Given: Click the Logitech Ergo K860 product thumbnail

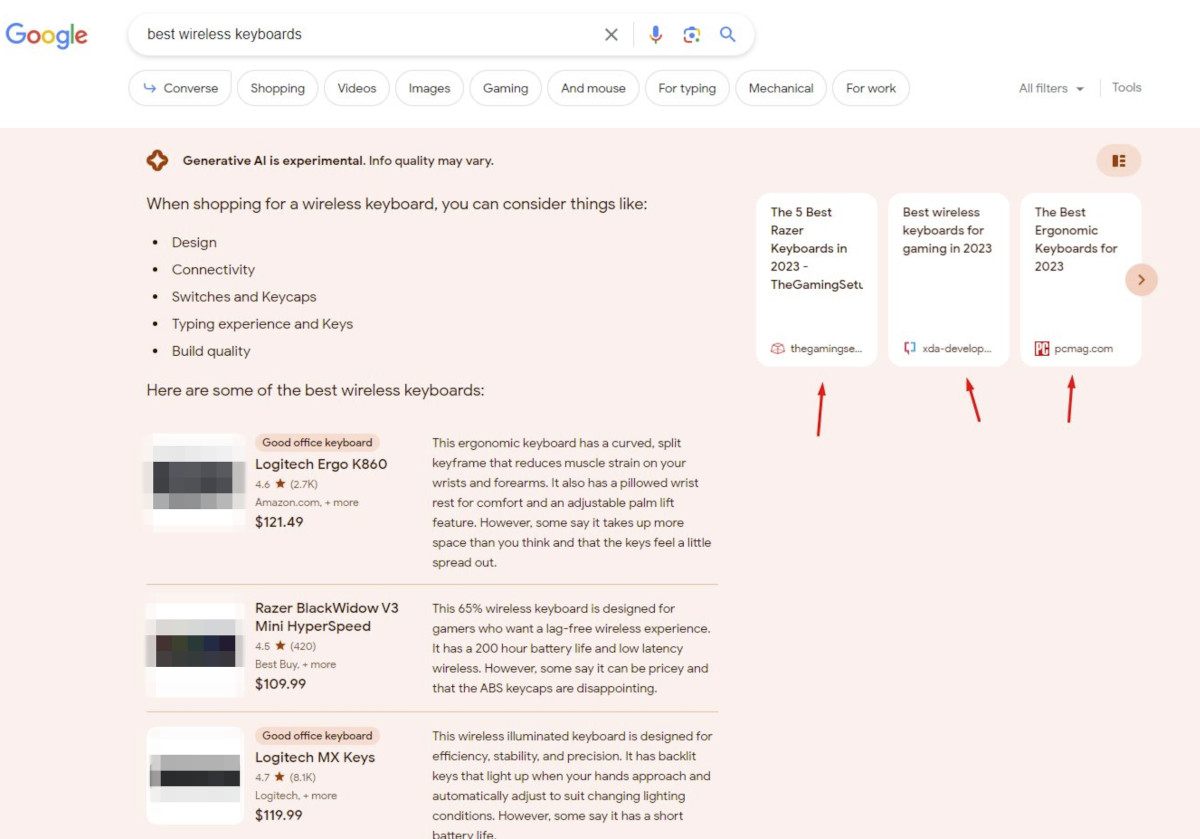Looking at the screenshot, I should [x=194, y=482].
